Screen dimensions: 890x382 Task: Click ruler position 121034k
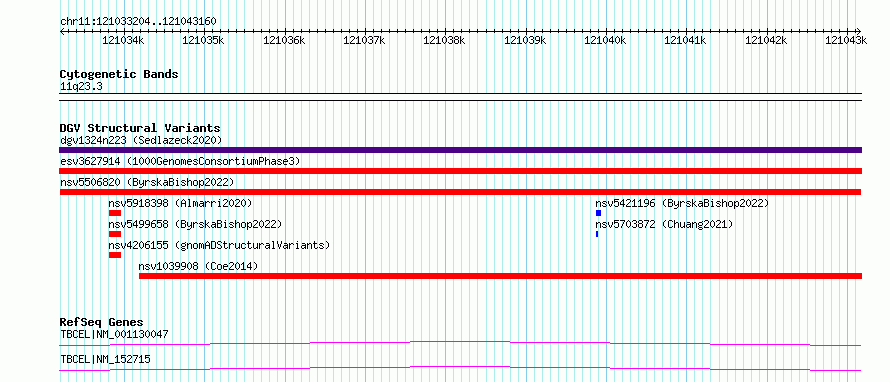(123, 40)
